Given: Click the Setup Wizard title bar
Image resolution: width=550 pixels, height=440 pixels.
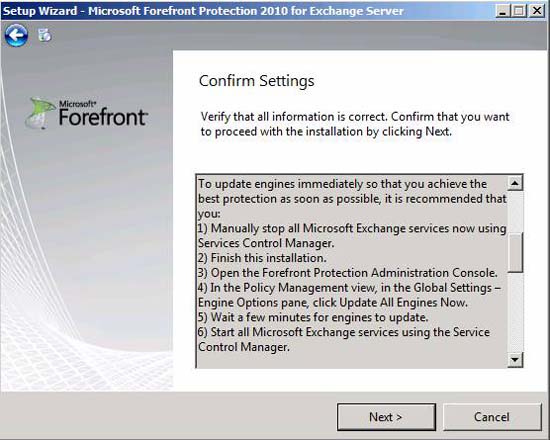Looking at the screenshot, I should (x=246, y=11).
